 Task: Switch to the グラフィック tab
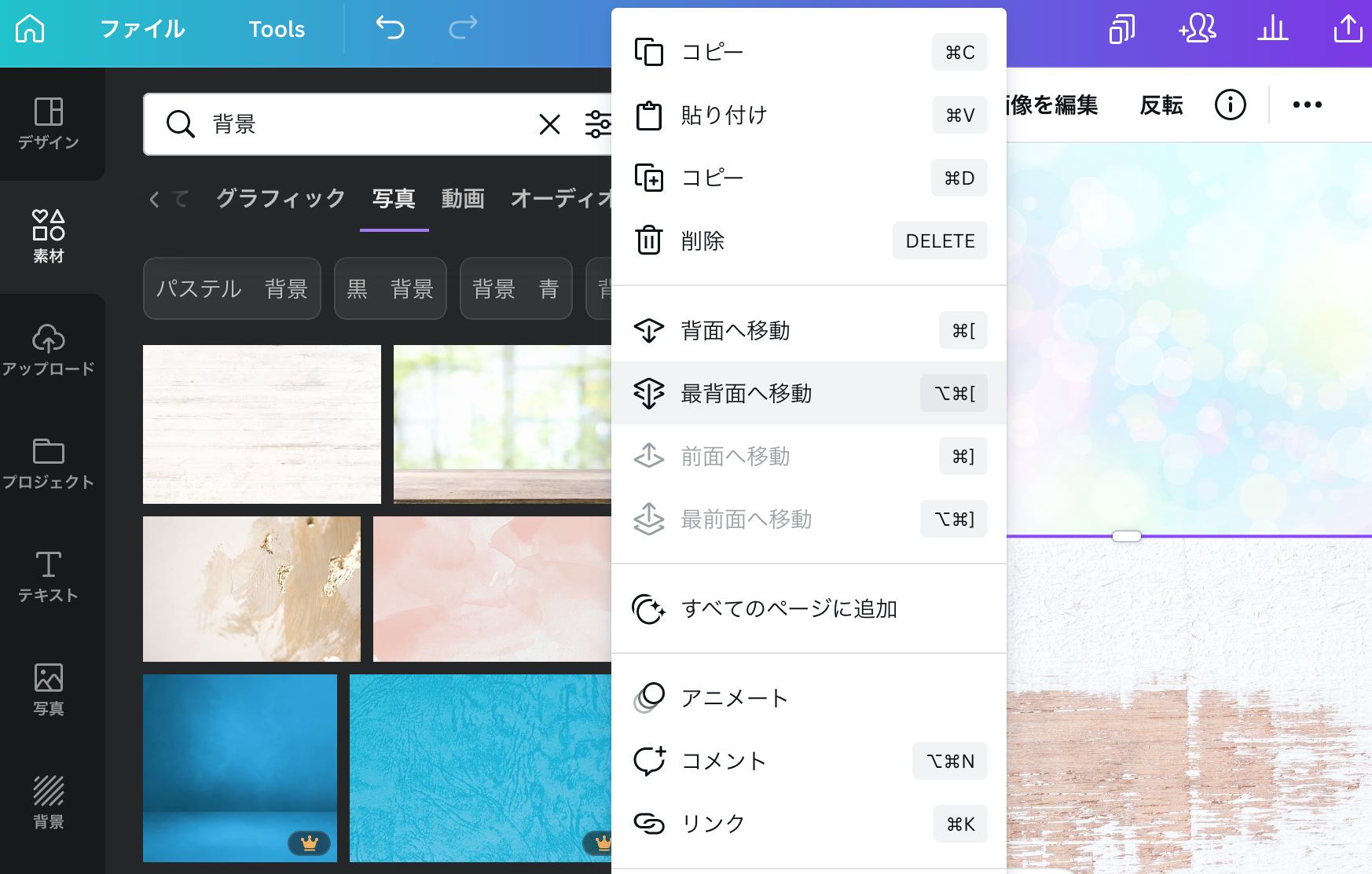pos(281,198)
